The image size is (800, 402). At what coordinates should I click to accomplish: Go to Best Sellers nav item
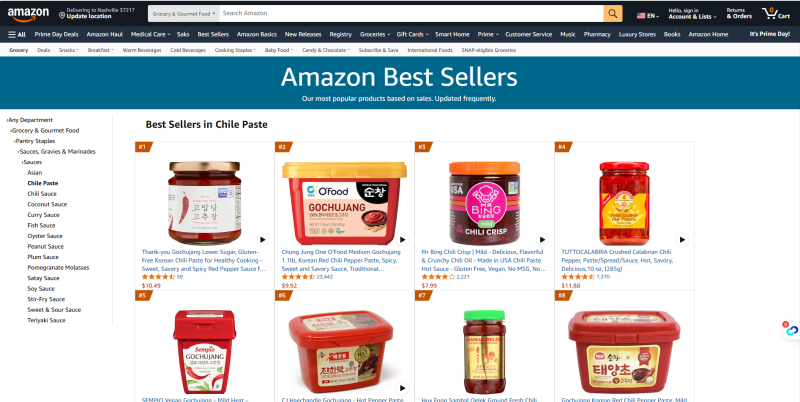click(x=213, y=34)
